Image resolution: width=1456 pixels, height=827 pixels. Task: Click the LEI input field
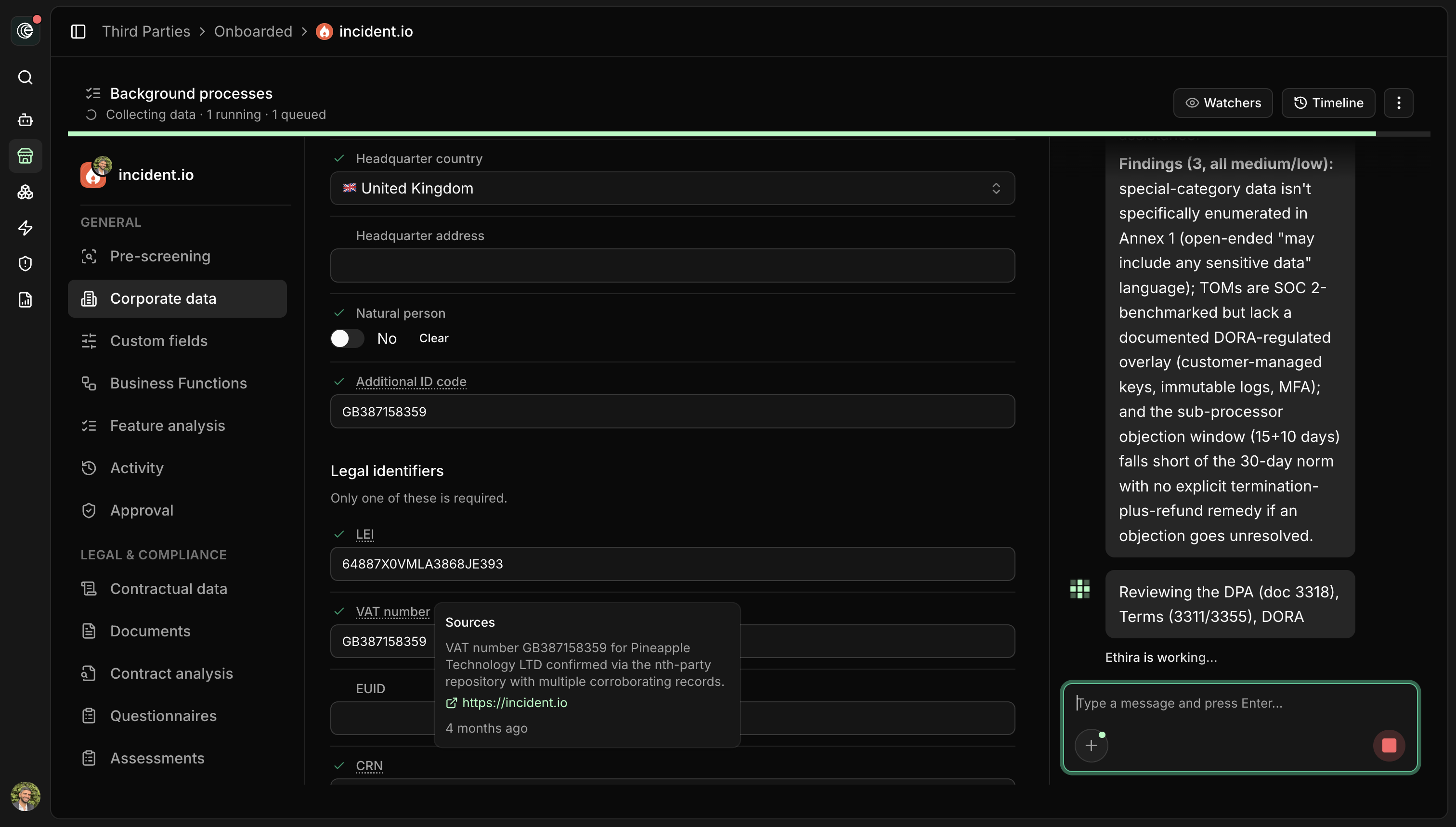pos(672,564)
